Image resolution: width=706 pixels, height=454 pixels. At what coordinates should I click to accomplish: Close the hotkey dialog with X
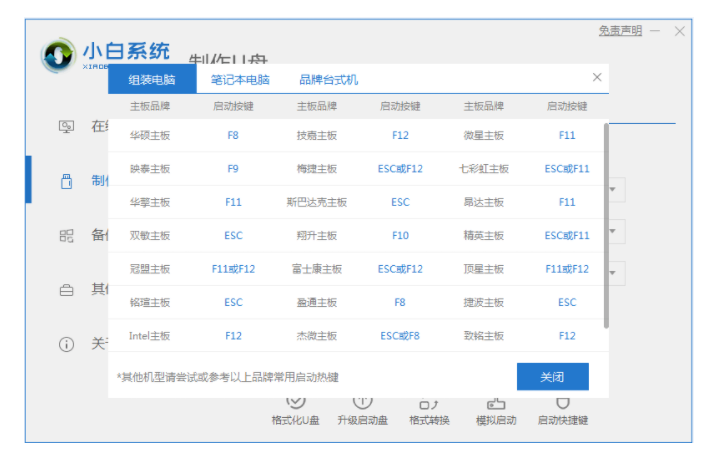(597, 77)
